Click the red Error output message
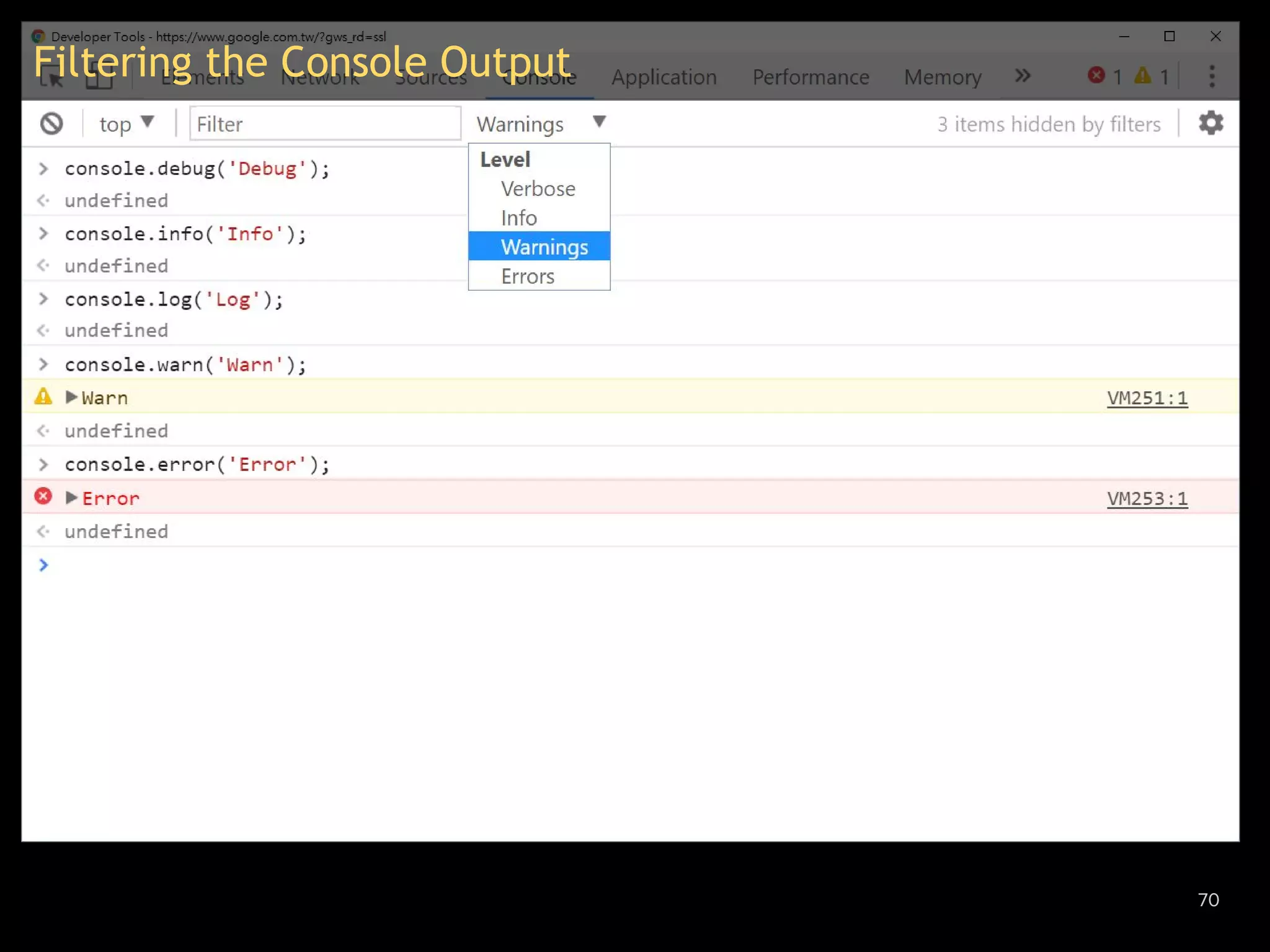 coord(111,498)
